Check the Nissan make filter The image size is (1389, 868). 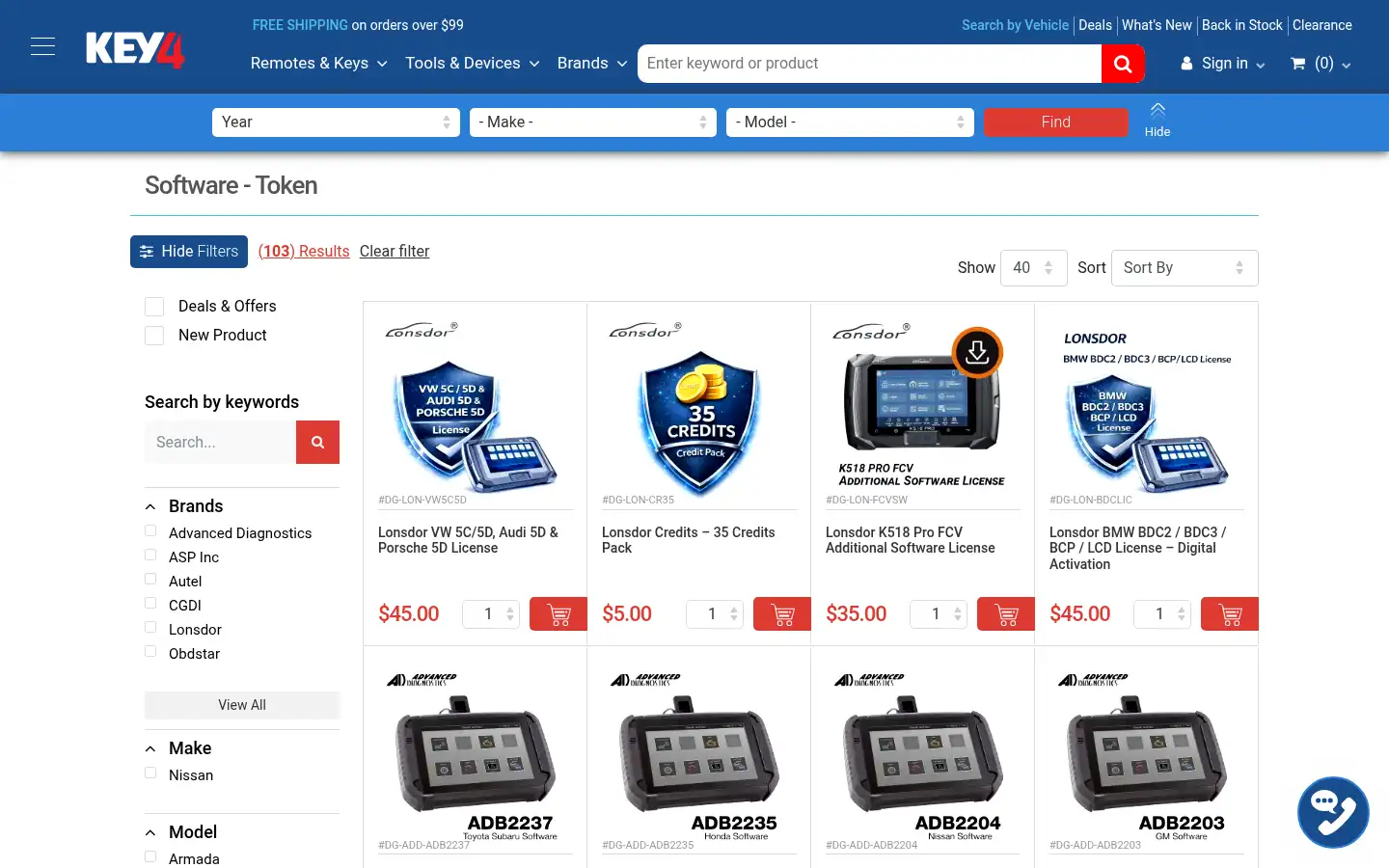tap(150, 773)
